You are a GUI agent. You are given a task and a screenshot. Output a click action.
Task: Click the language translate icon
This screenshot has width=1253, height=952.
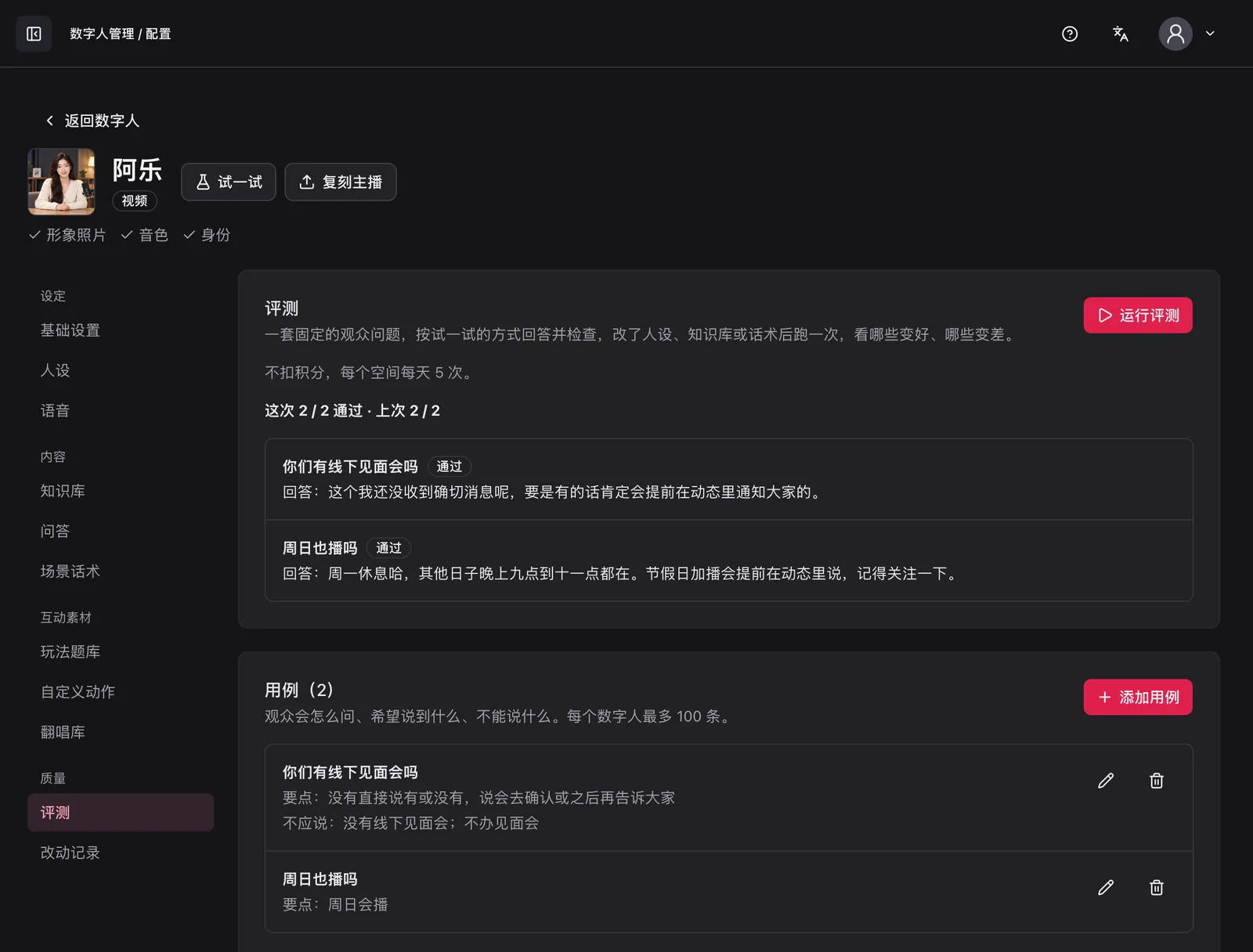1121,34
